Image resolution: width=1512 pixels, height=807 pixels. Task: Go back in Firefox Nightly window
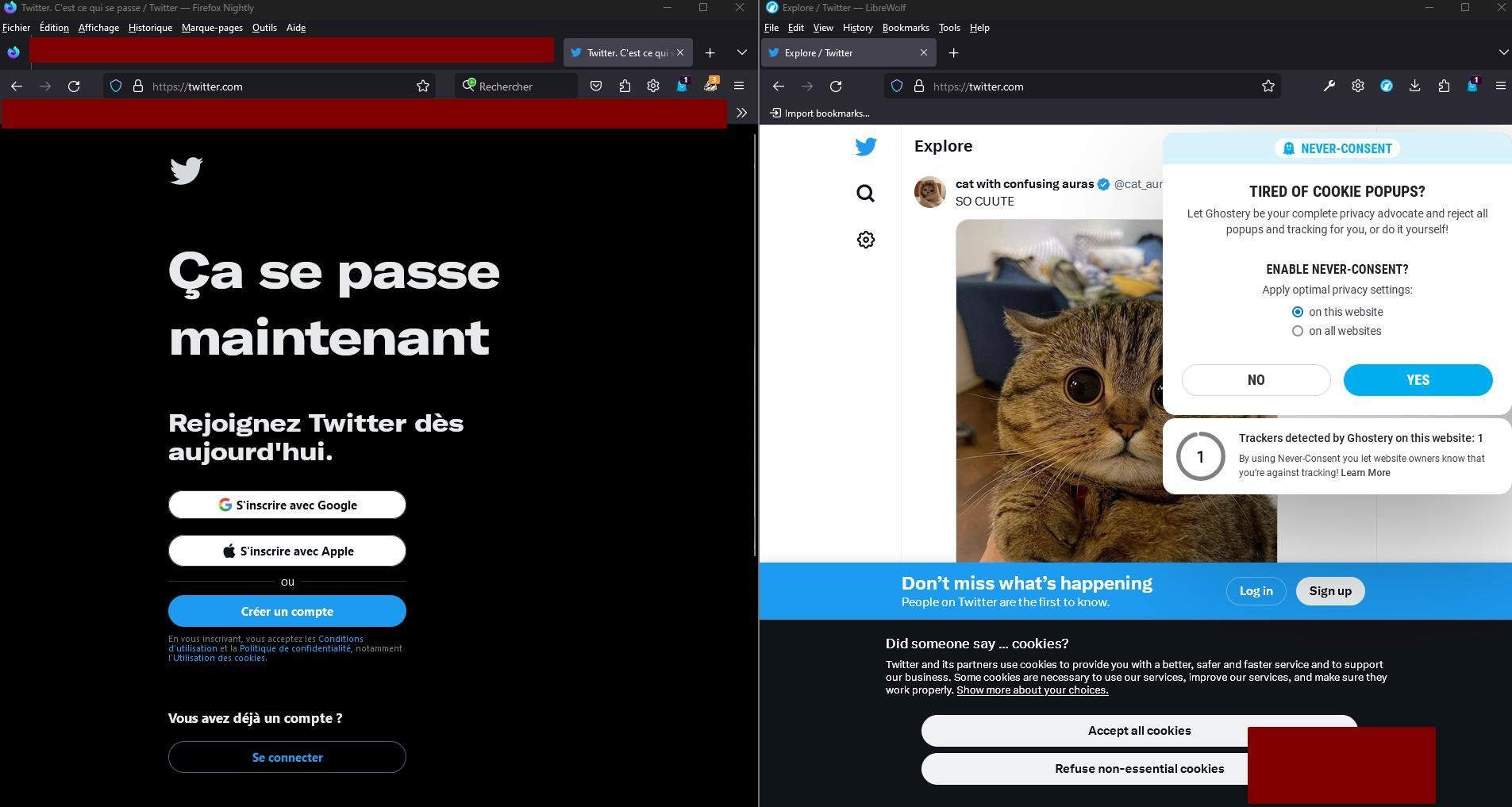click(x=17, y=86)
